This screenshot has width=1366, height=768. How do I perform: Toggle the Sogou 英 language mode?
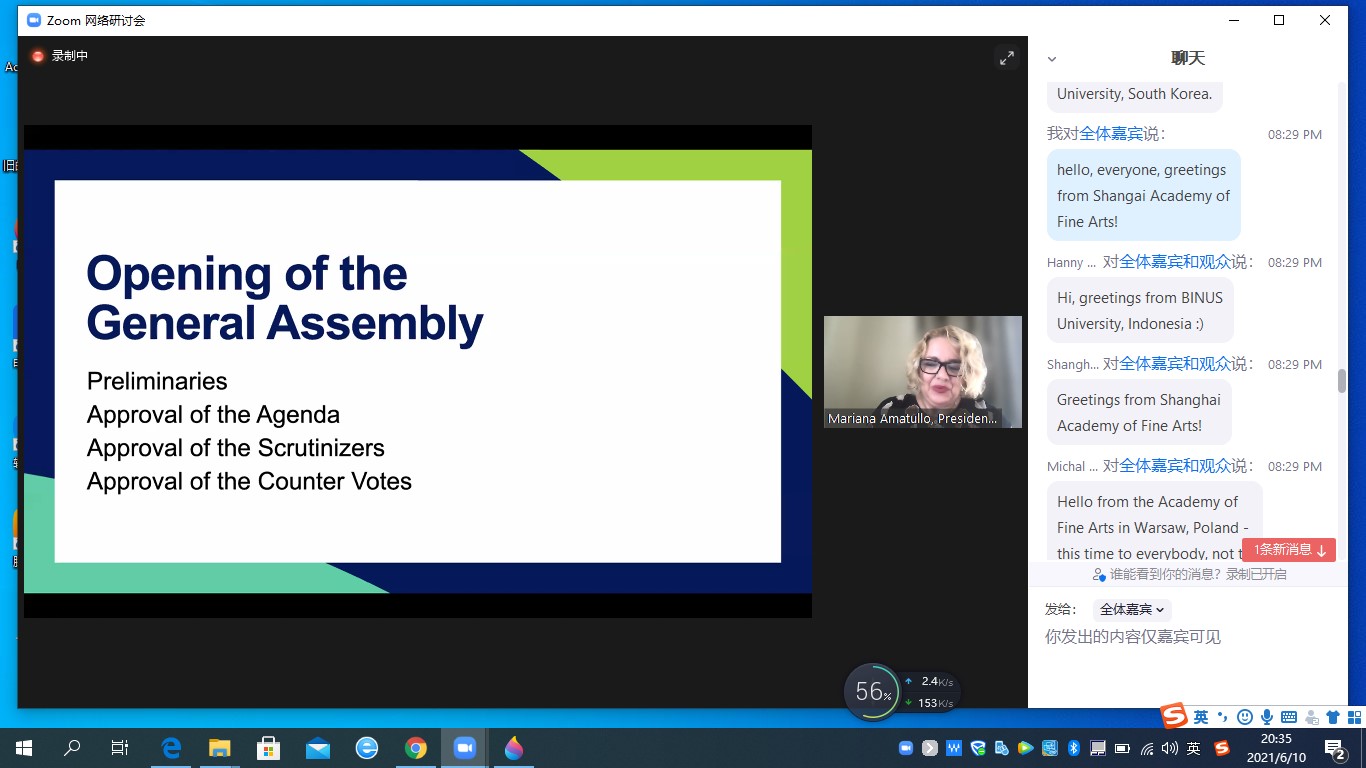click(x=1201, y=717)
